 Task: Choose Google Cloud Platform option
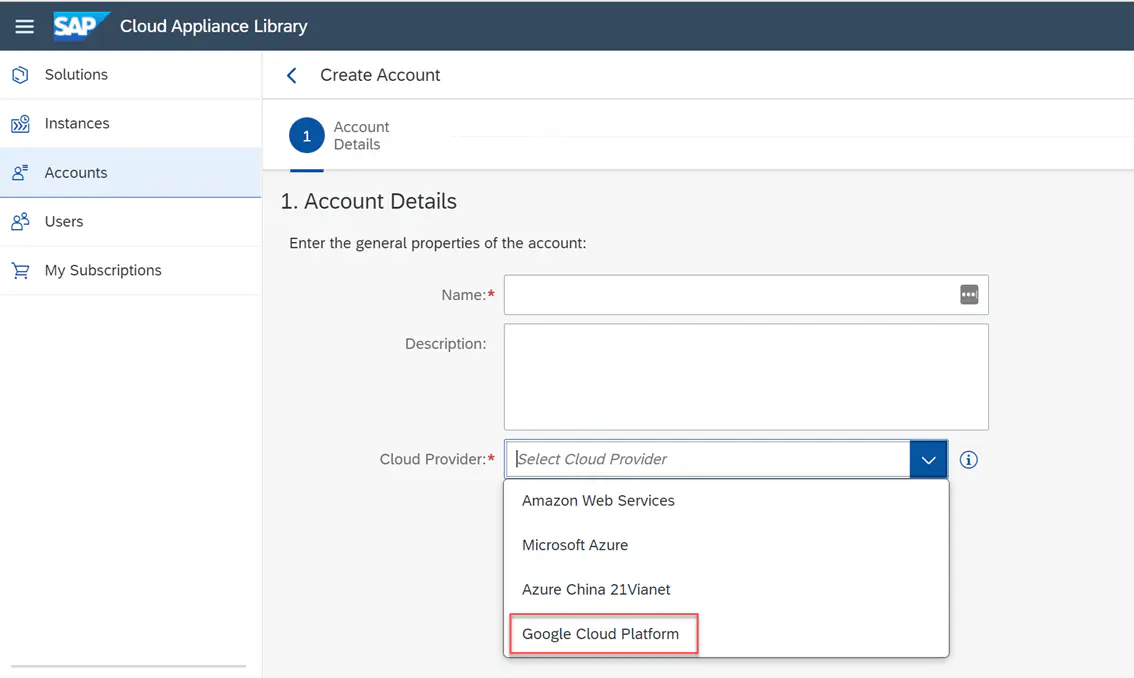click(726, 634)
